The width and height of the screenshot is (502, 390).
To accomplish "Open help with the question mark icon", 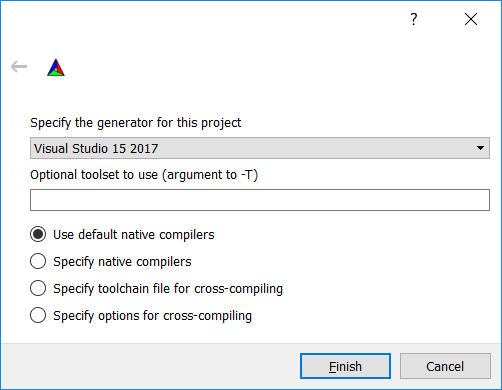I will point(414,19).
